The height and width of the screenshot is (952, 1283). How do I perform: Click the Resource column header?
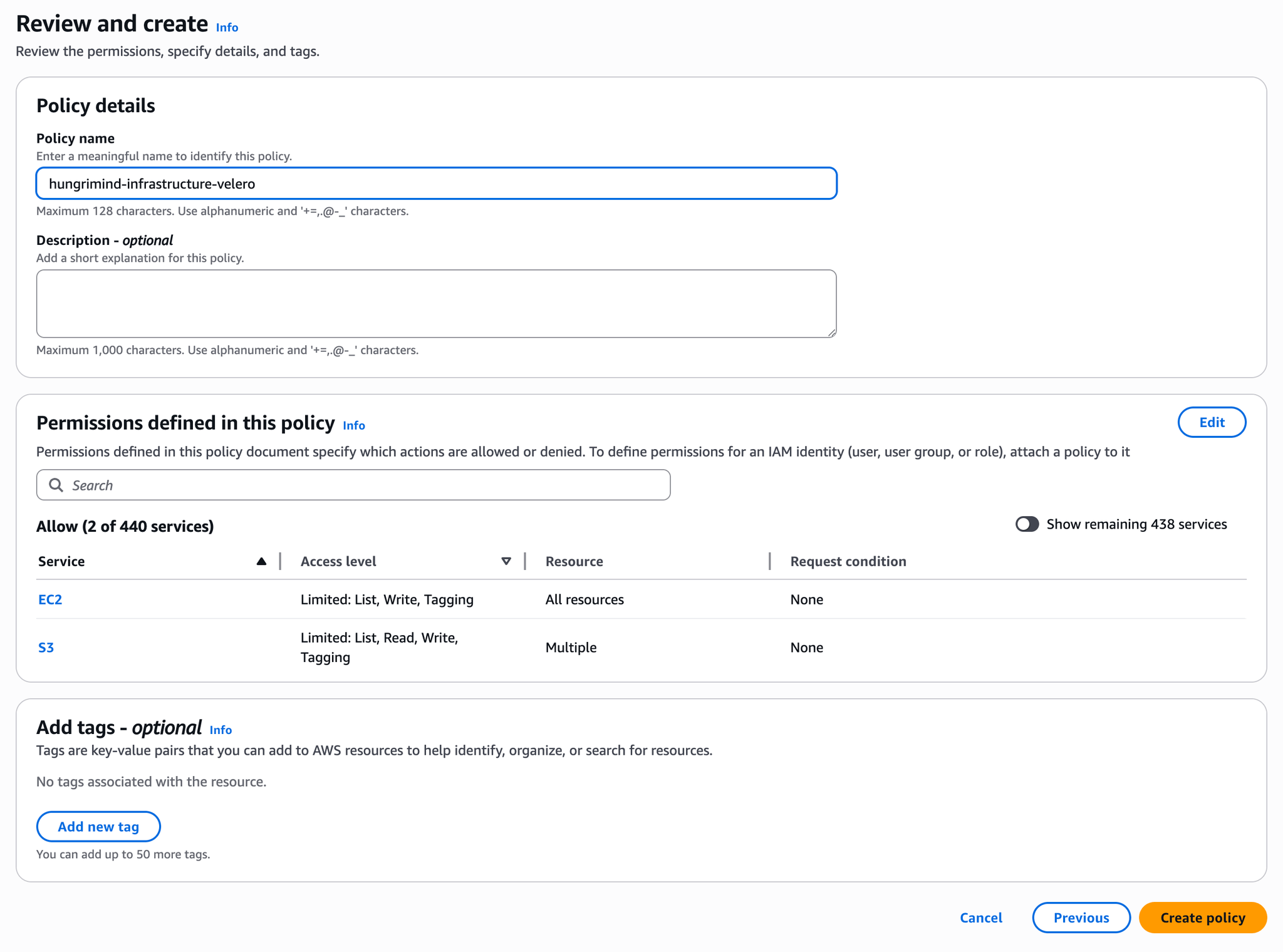574,561
